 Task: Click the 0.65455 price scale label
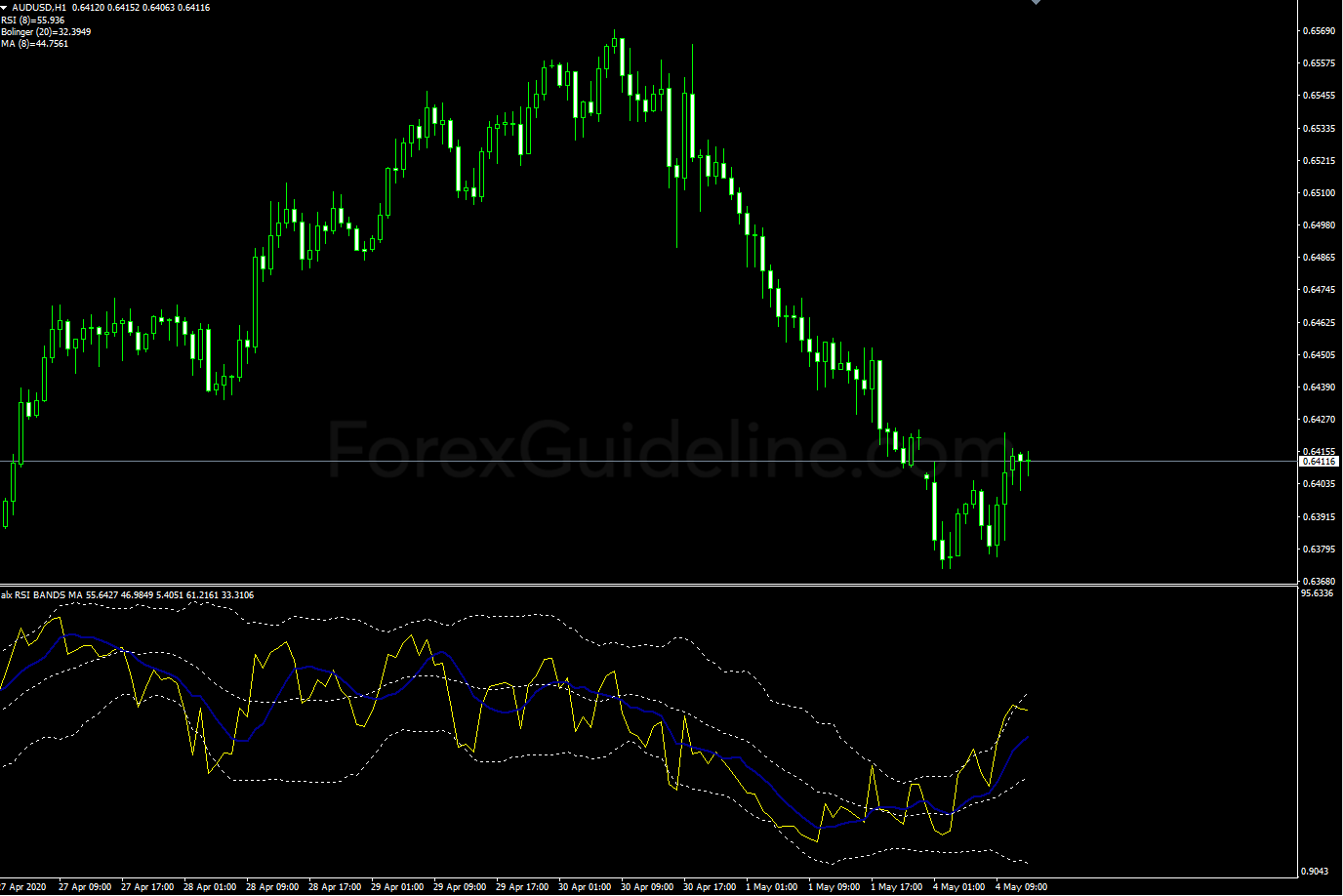click(1319, 96)
